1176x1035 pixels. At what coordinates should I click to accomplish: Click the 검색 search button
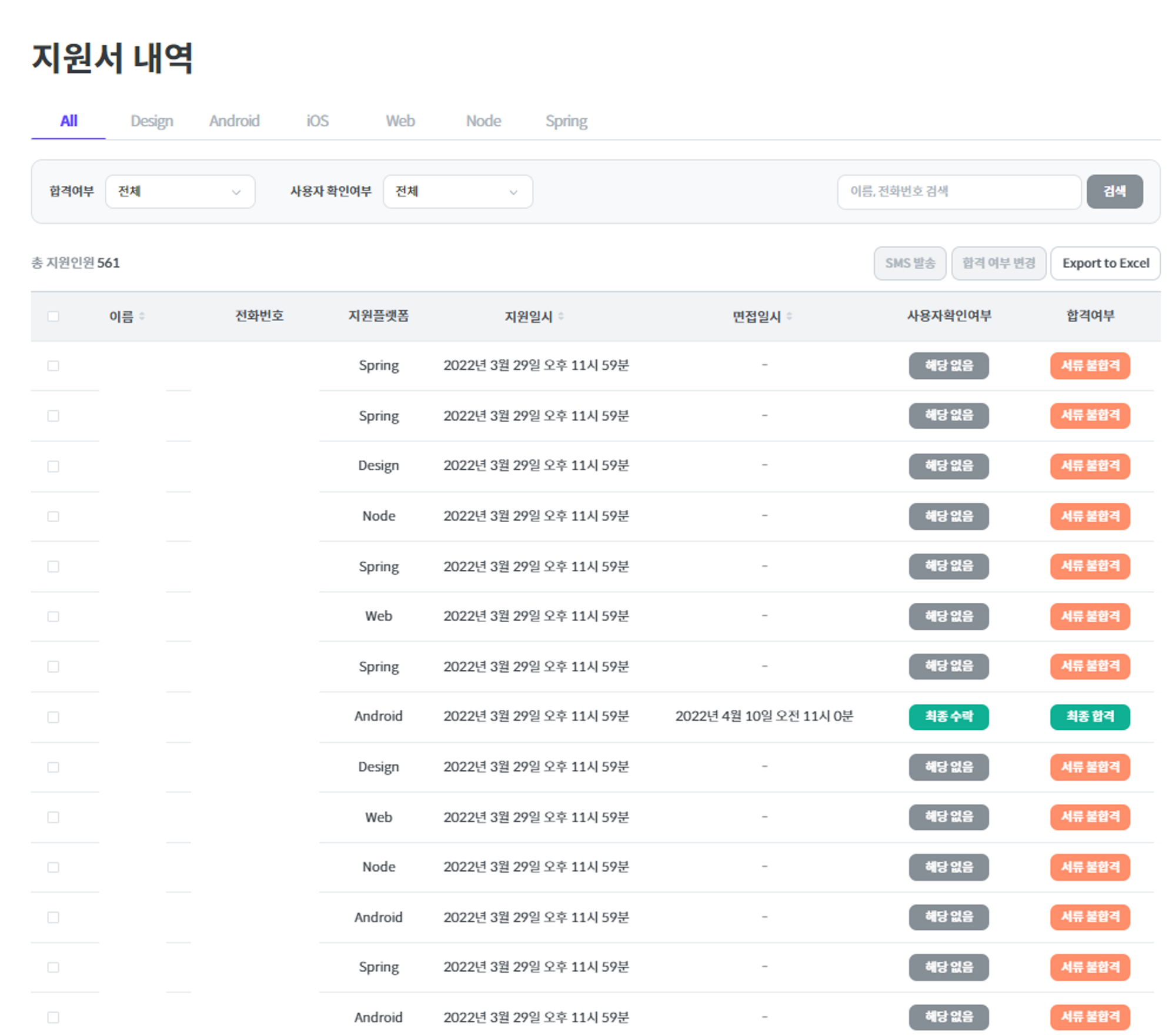(x=1114, y=192)
